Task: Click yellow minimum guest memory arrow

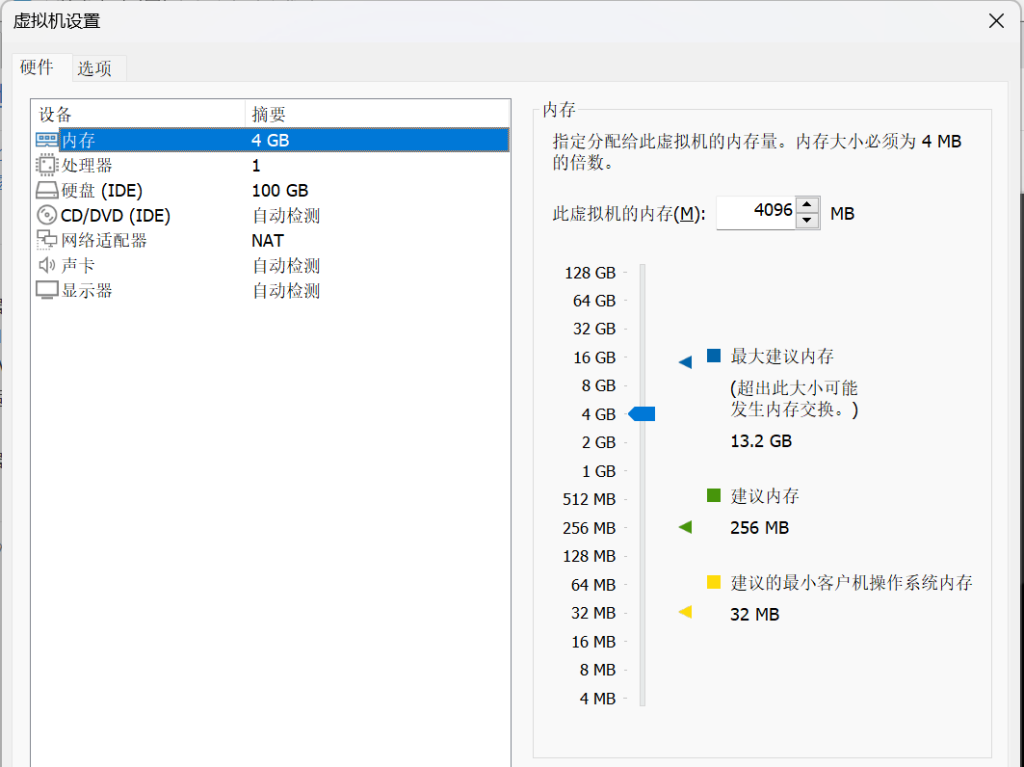Action: (x=685, y=612)
